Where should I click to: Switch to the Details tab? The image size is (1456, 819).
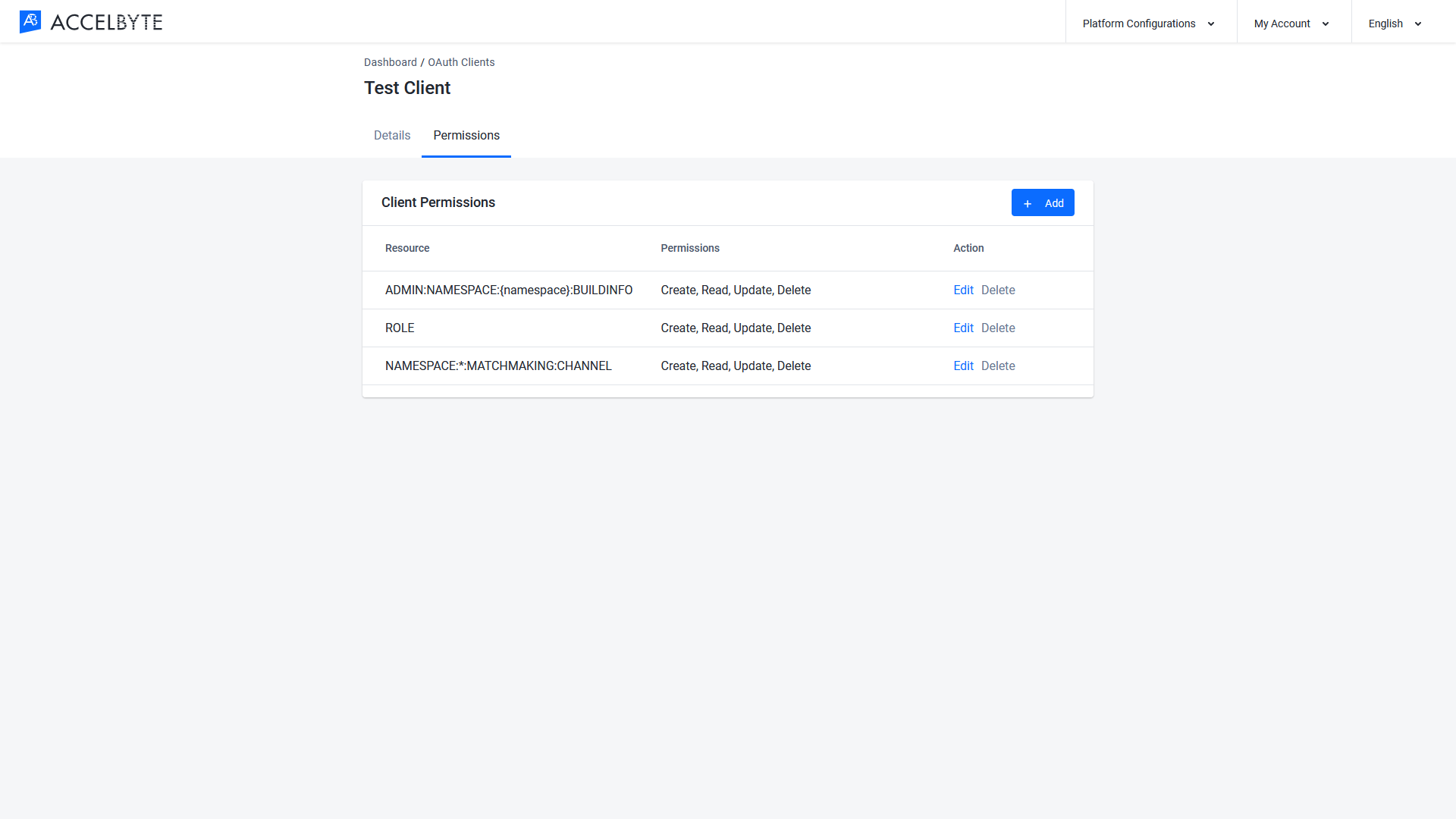[392, 135]
